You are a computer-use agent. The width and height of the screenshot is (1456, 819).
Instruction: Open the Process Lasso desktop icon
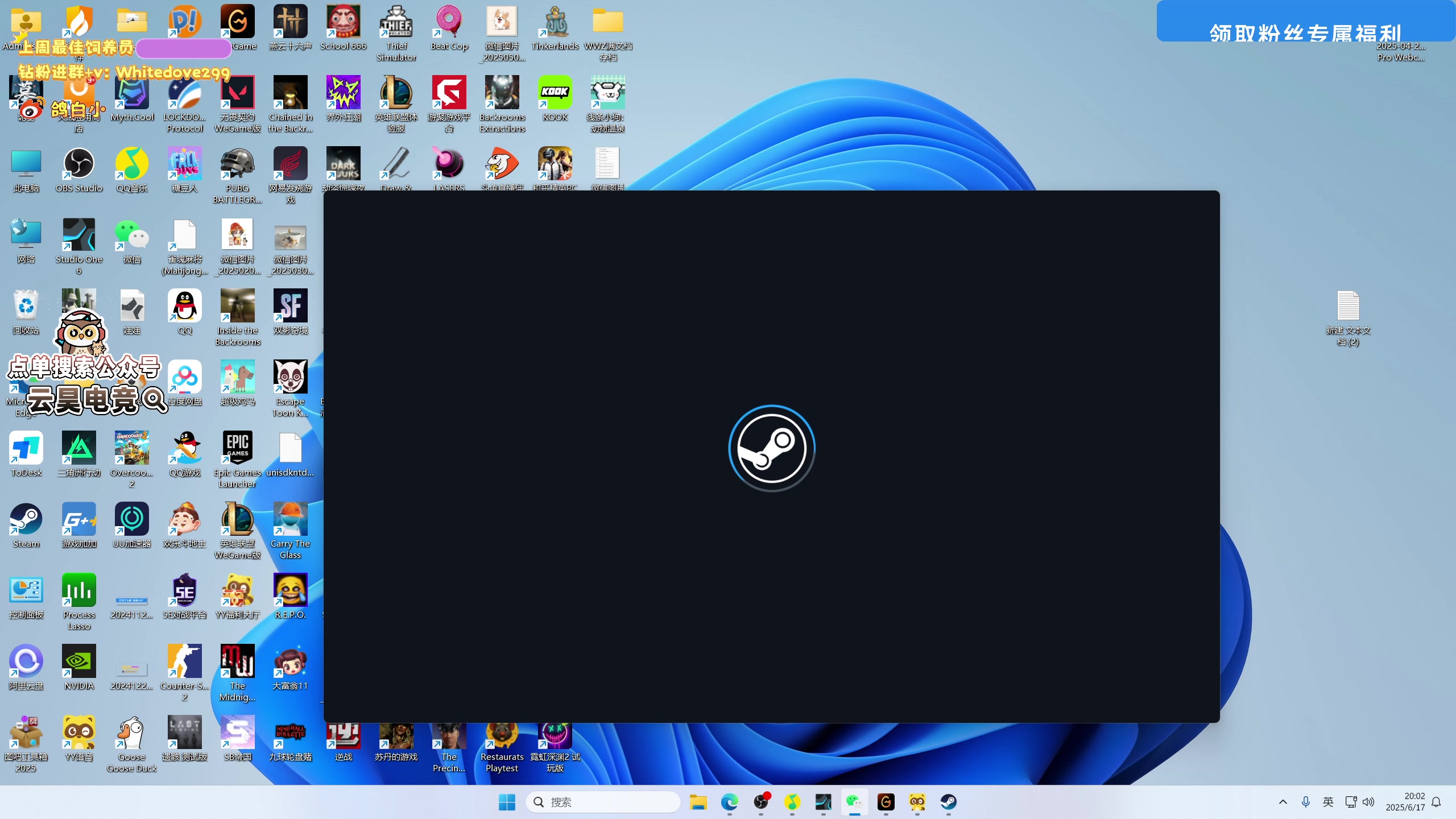pos(79,602)
